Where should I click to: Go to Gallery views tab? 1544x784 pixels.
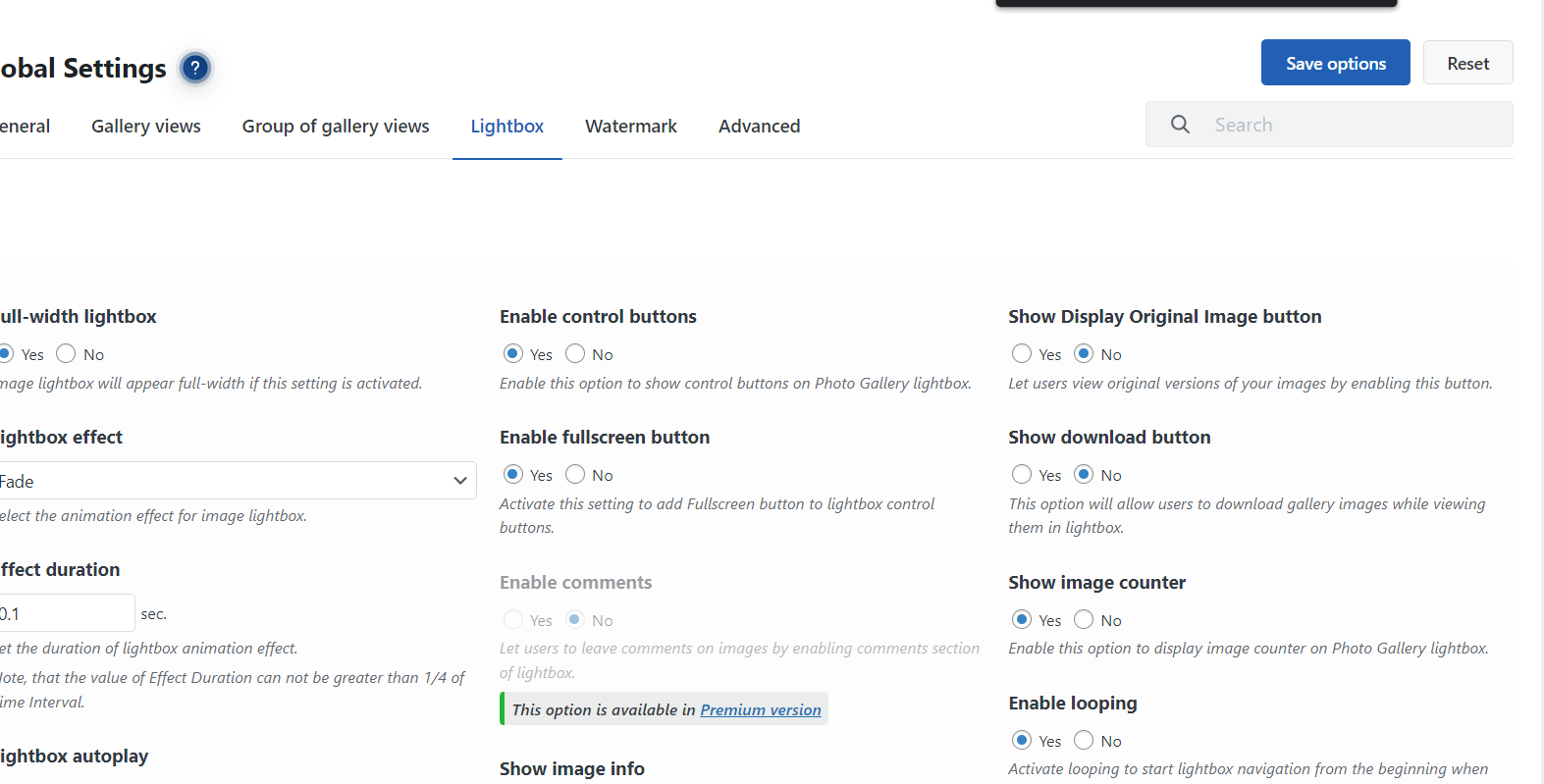pyautogui.click(x=146, y=126)
